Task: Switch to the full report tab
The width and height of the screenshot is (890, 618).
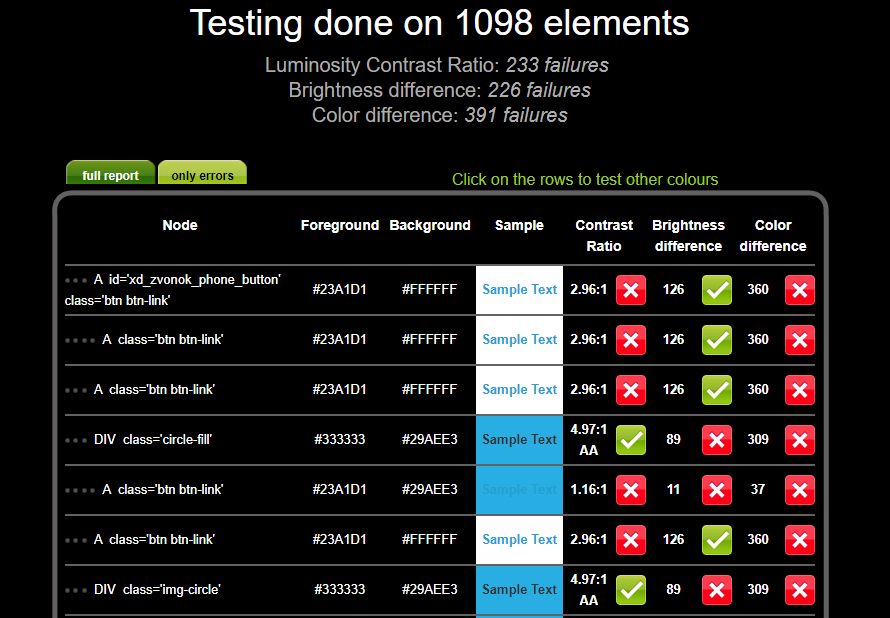Action: coord(110,173)
